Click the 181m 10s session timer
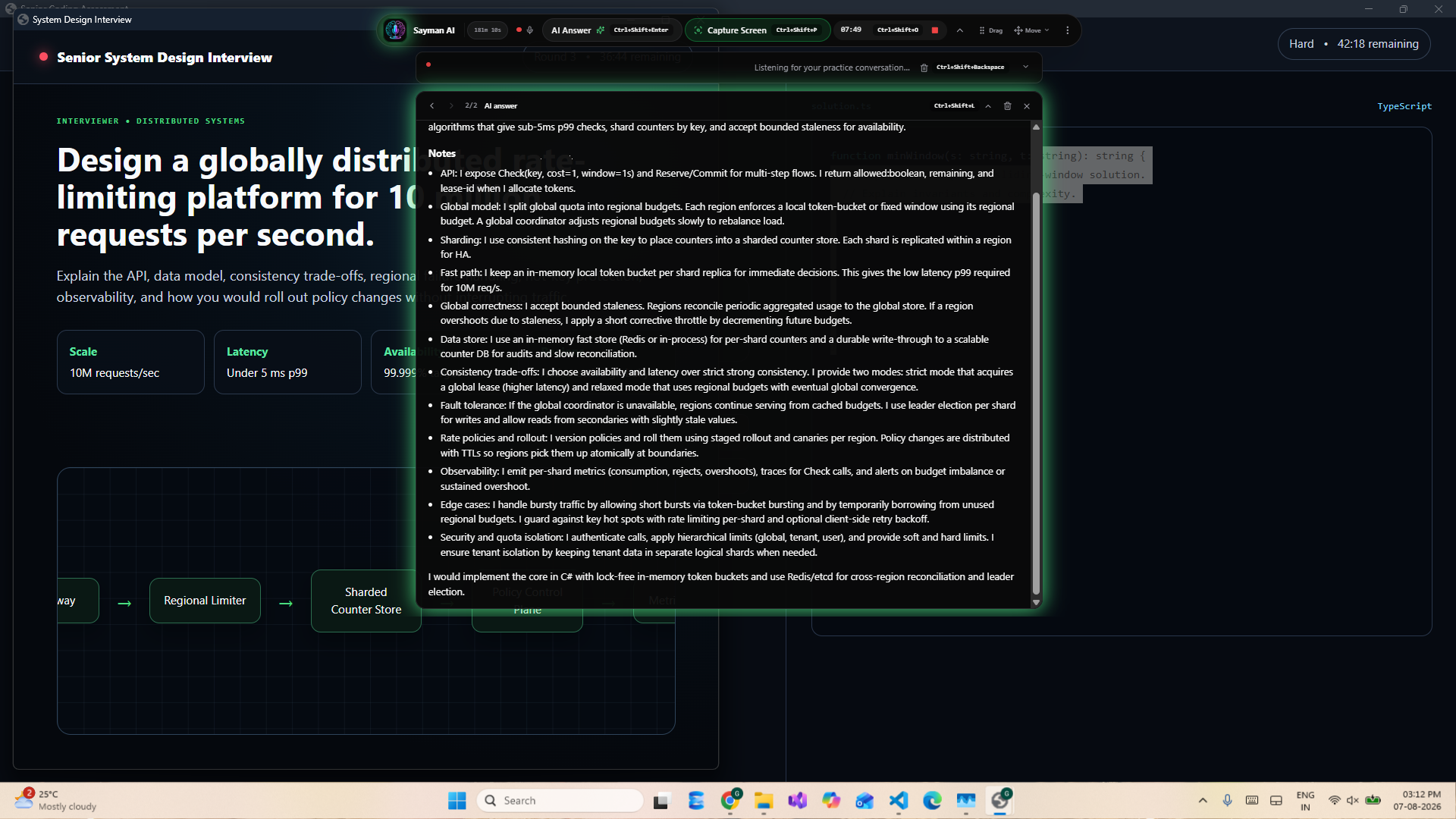1456x819 pixels. (x=488, y=30)
